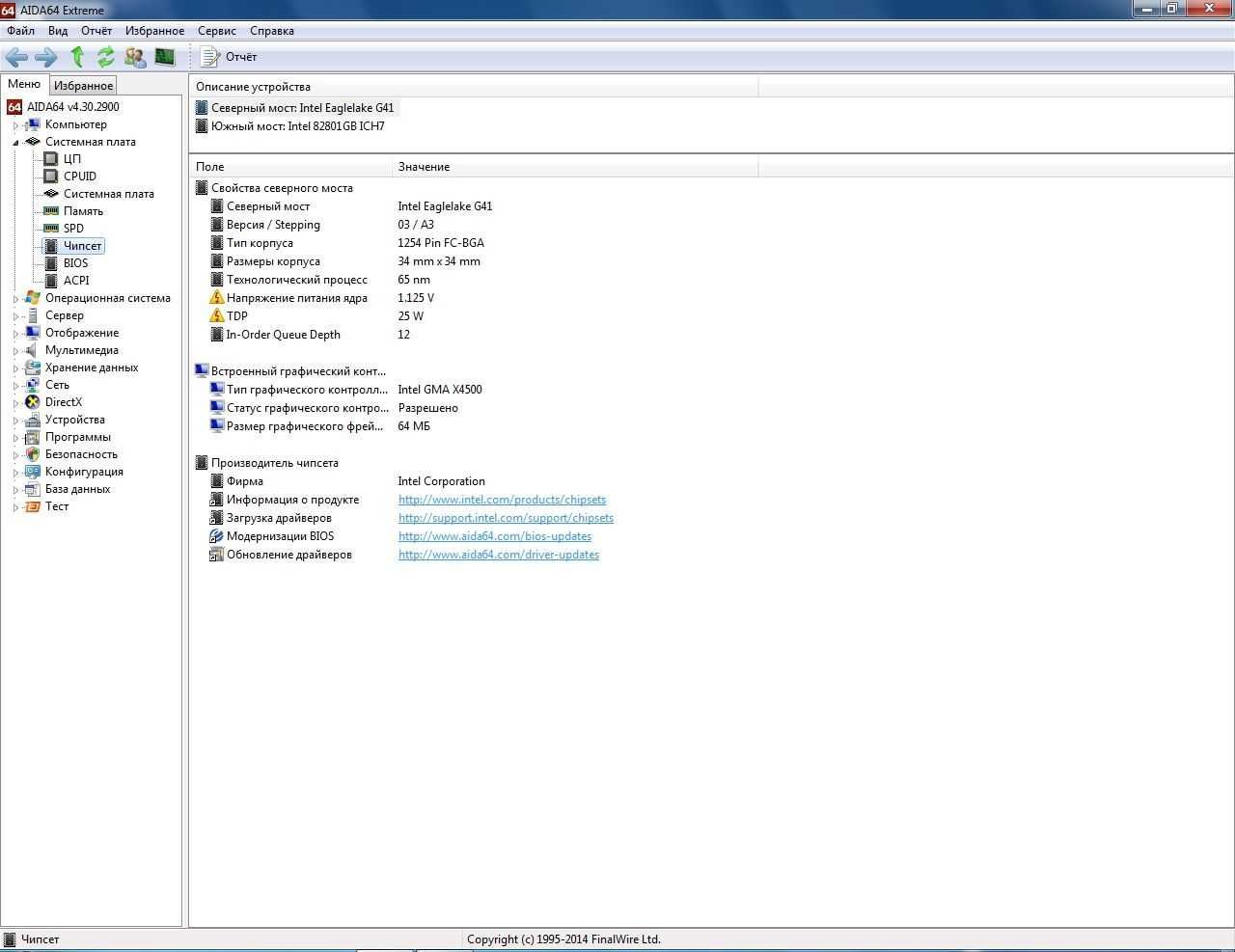Click the Встроенный графический контроллер group icon
This screenshot has height=952, width=1235.
[x=202, y=371]
